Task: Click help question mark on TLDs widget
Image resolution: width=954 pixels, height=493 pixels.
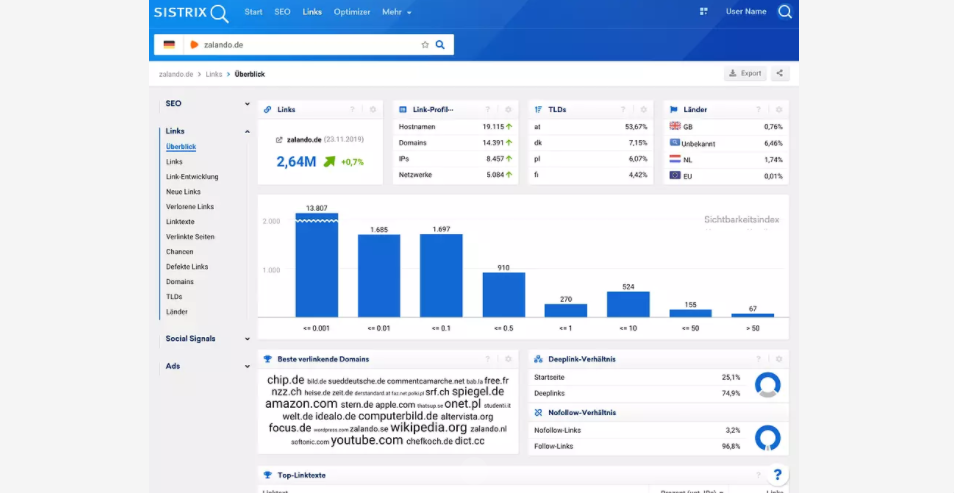Action: point(623,109)
